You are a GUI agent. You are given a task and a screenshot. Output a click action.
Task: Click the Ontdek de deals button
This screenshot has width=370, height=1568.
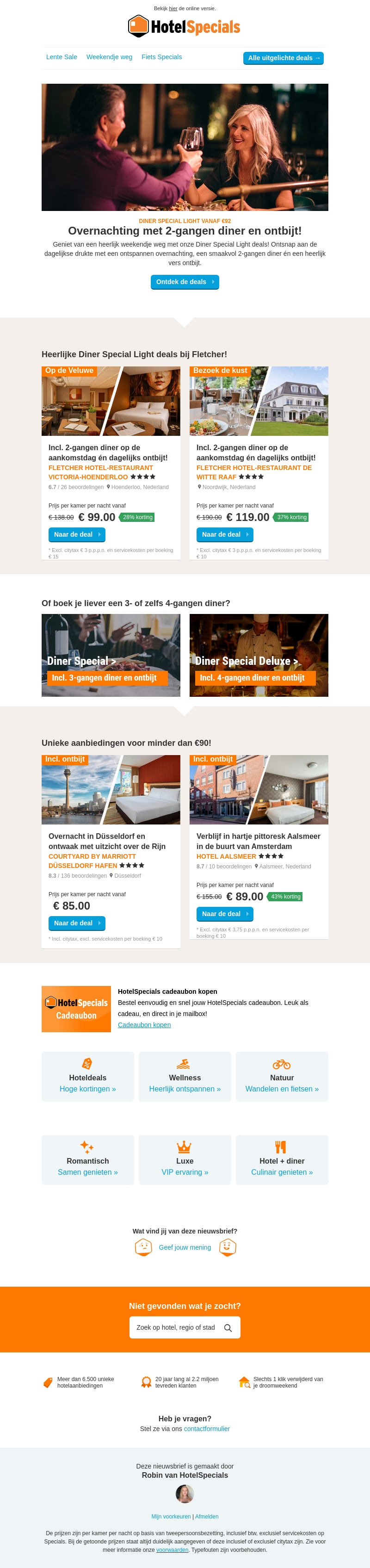(185, 282)
